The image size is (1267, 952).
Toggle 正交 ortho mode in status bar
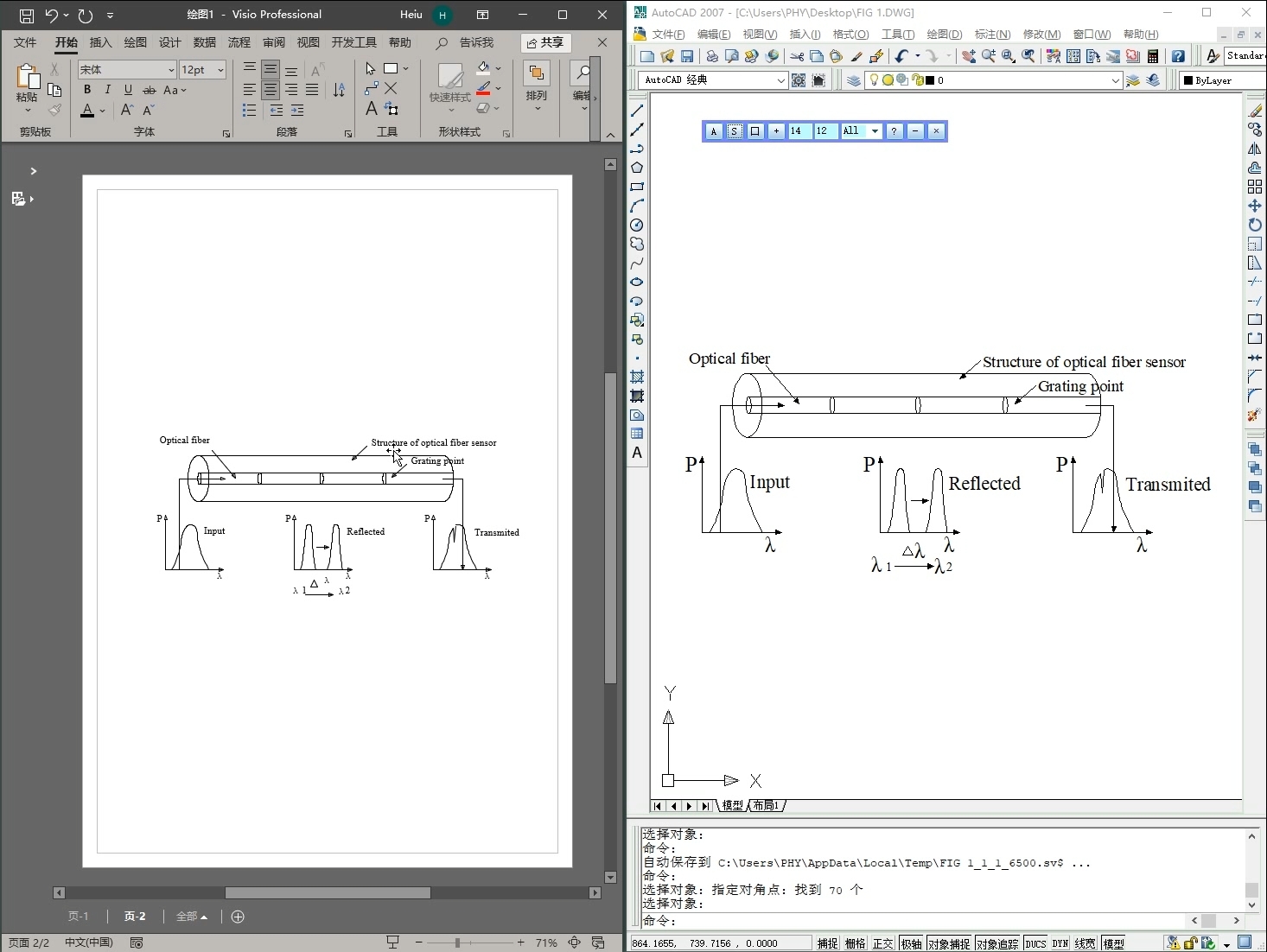tap(882, 943)
